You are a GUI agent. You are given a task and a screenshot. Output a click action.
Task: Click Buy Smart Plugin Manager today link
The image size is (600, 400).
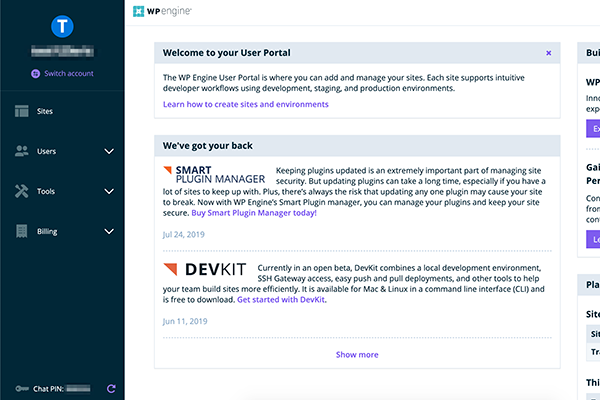tap(254, 213)
